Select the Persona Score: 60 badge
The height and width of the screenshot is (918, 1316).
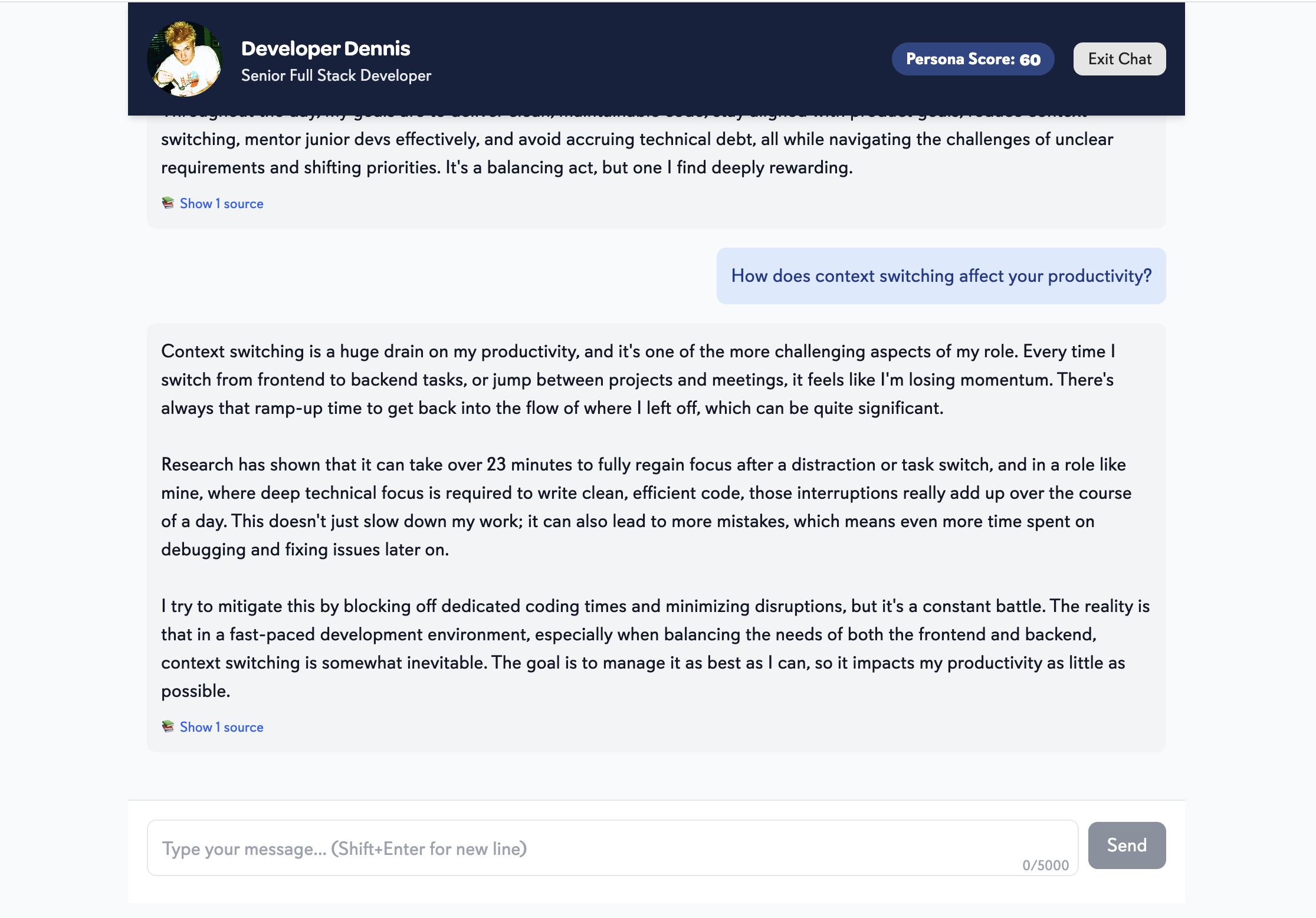(x=973, y=59)
